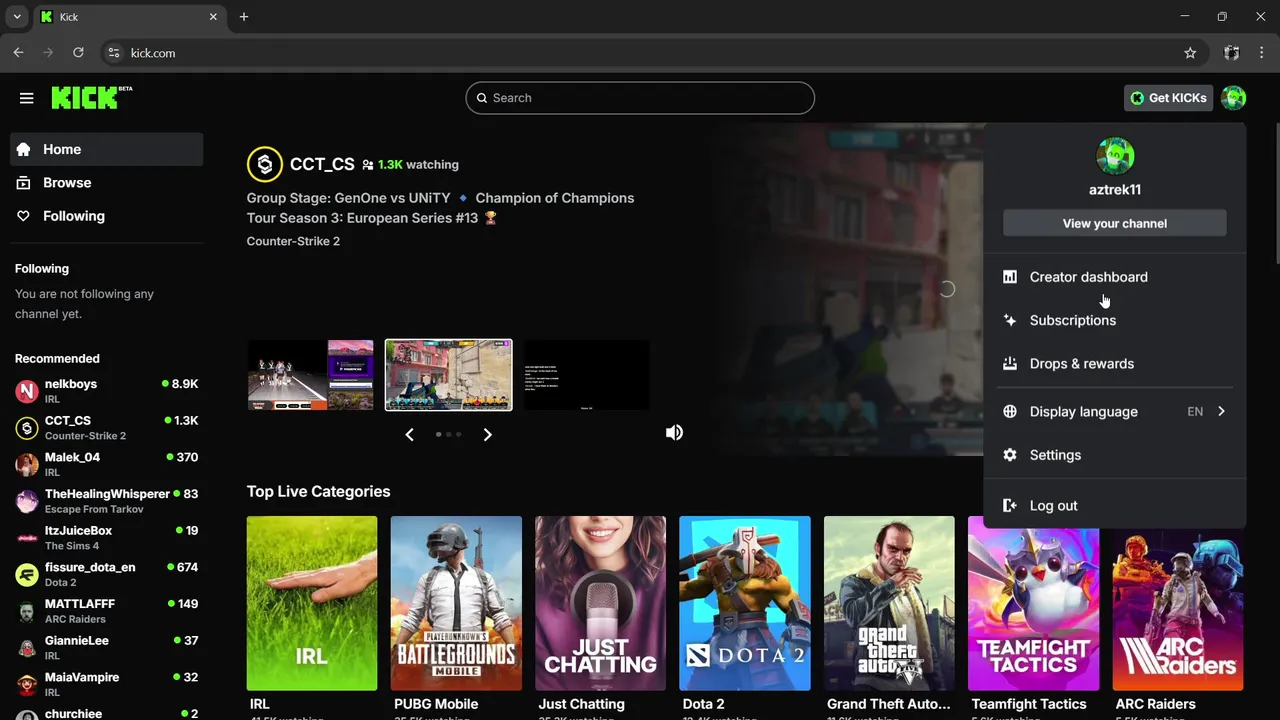Bookmark this page with star icon

click(1190, 53)
